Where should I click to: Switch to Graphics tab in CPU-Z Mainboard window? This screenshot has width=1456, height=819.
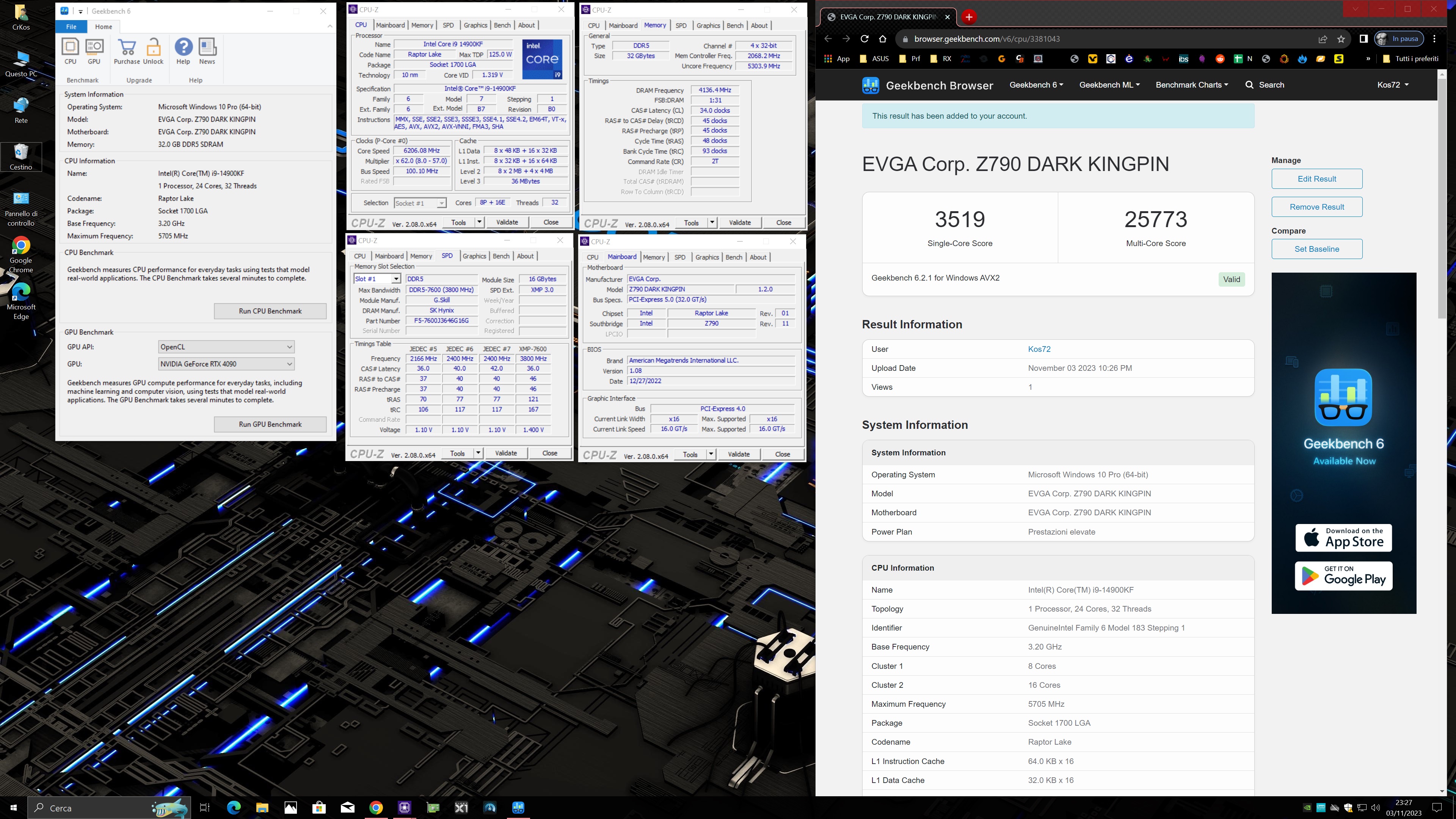tap(707, 257)
